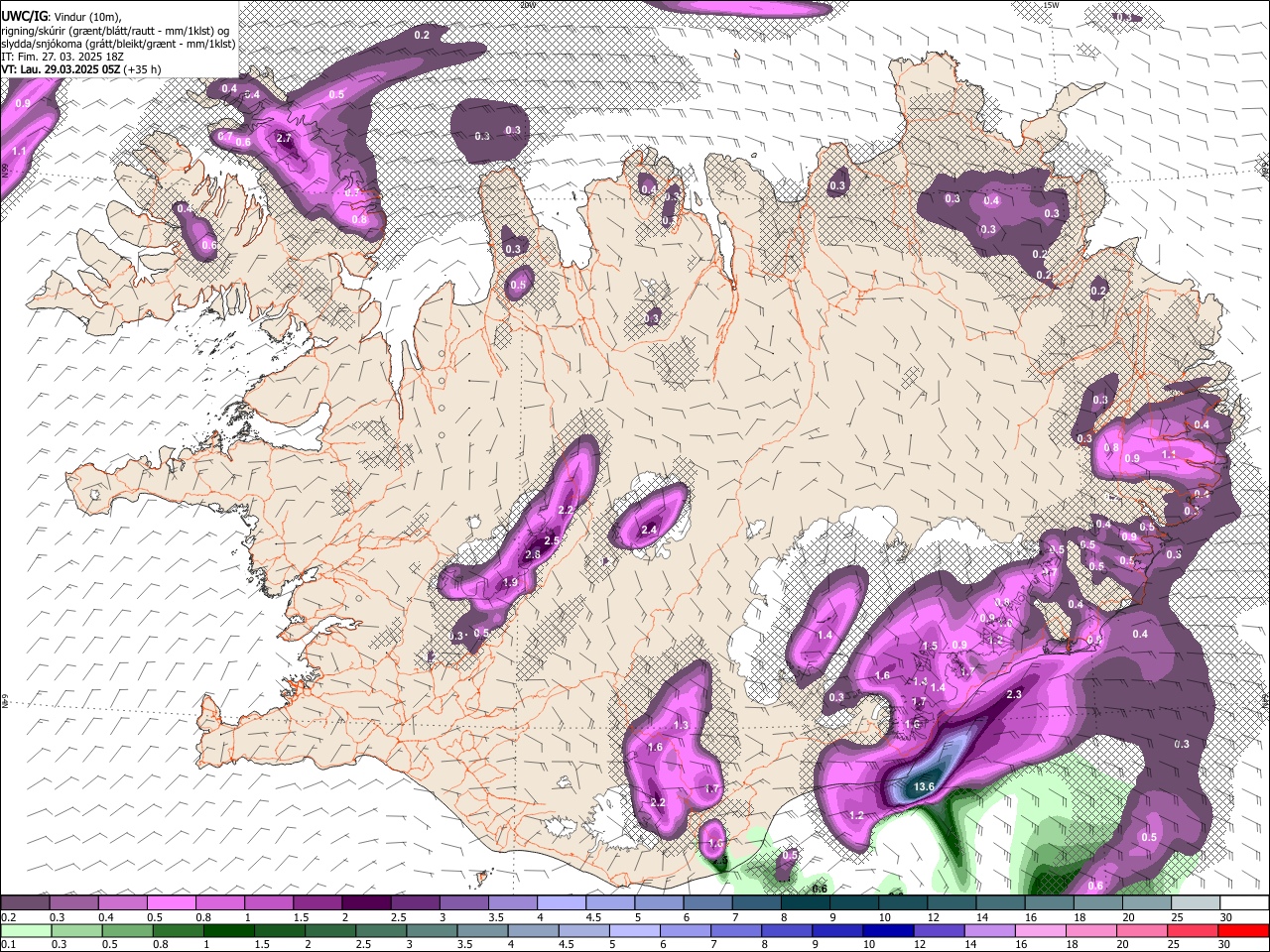The image size is (1270, 952).
Task: Click the '1.5' label in upper legend row
Action: pos(301,917)
